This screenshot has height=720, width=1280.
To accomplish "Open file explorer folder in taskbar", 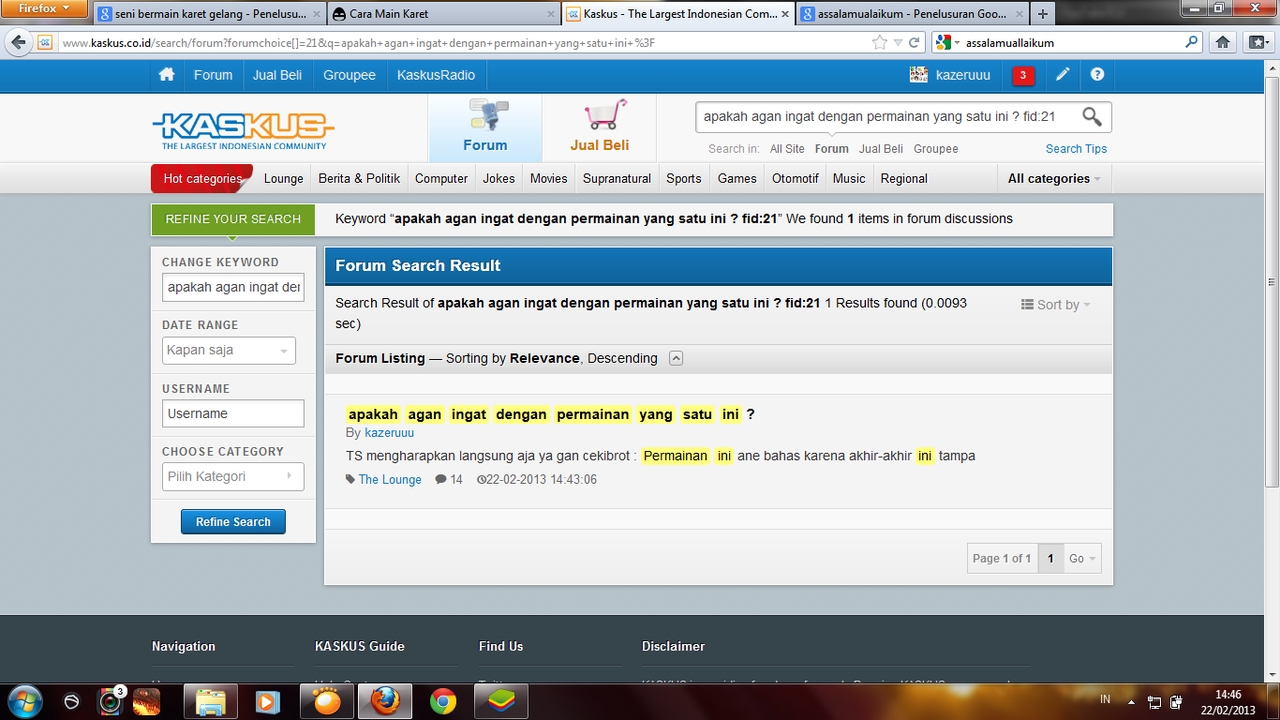I will coord(211,701).
